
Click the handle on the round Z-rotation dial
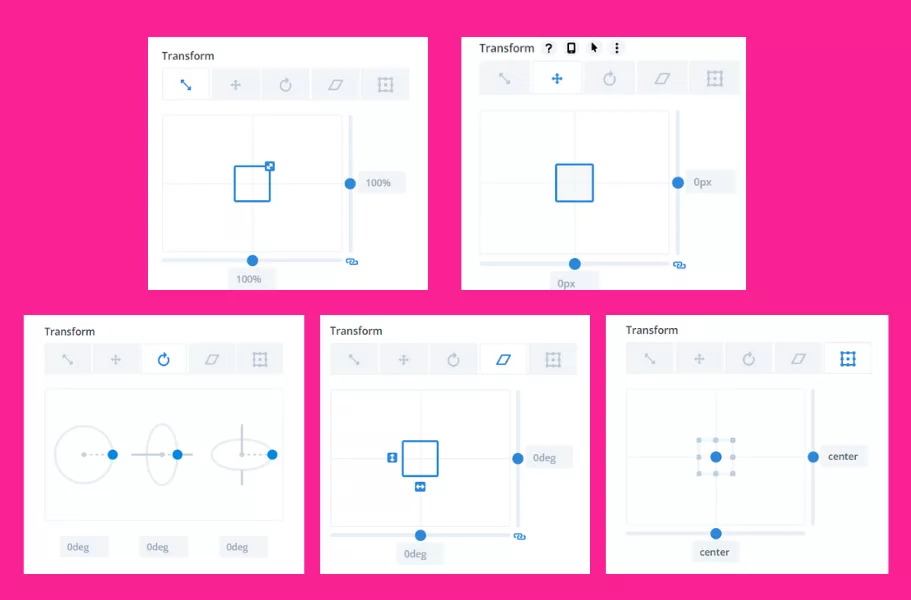113,454
